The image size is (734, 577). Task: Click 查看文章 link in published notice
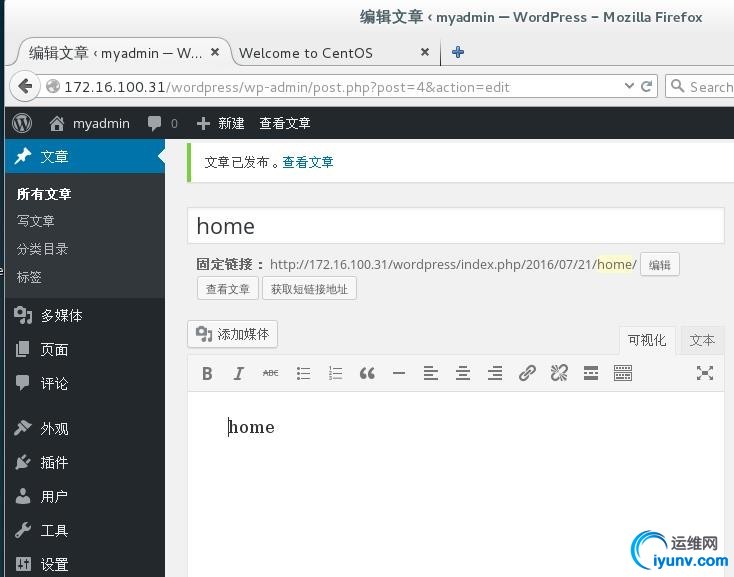(x=308, y=162)
